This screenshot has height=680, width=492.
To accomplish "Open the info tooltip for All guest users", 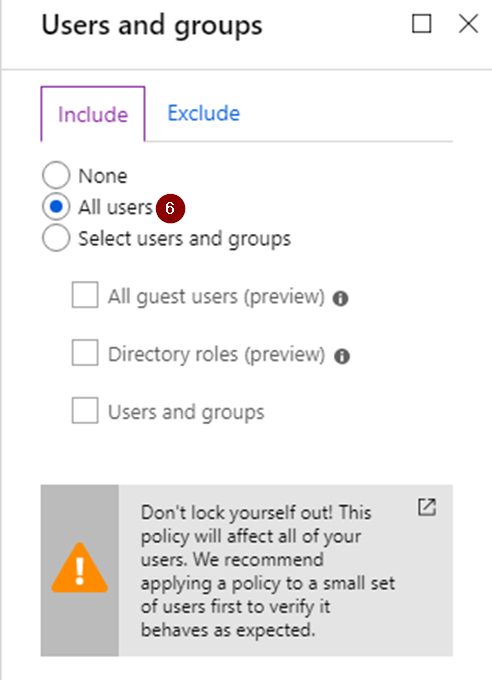I will pos(341,298).
